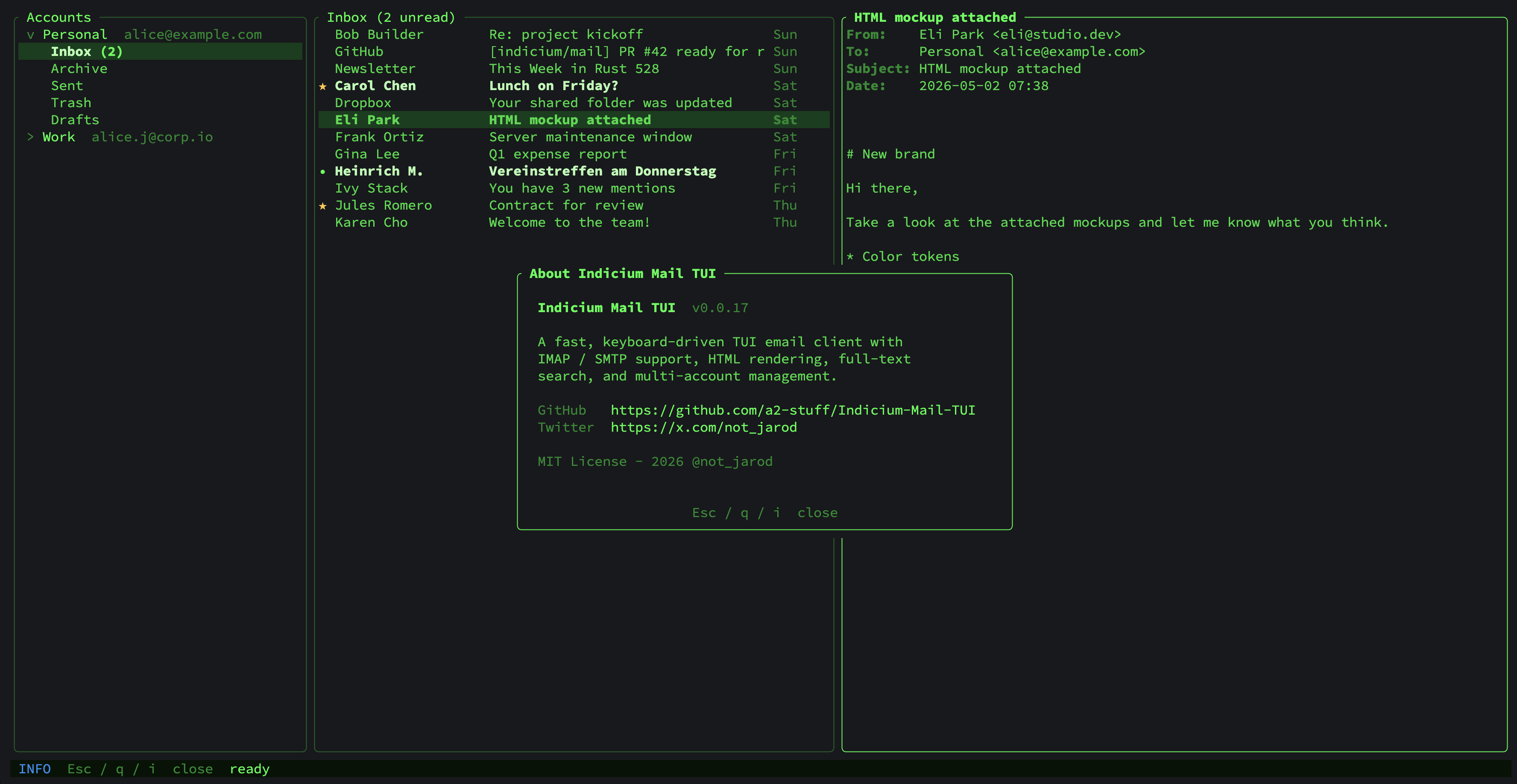The image size is (1517, 784).
Task: Open the Archive folder
Action: click(x=79, y=69)
